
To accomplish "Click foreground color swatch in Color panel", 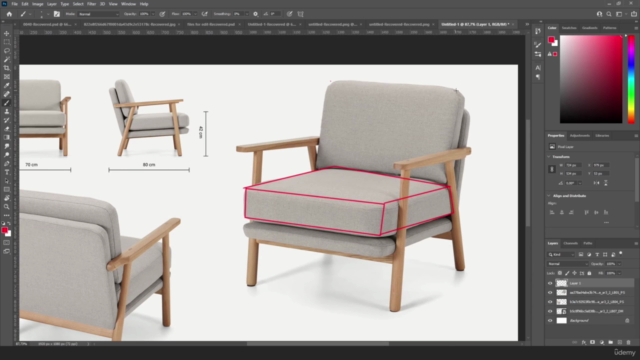I will pos(551,40).
